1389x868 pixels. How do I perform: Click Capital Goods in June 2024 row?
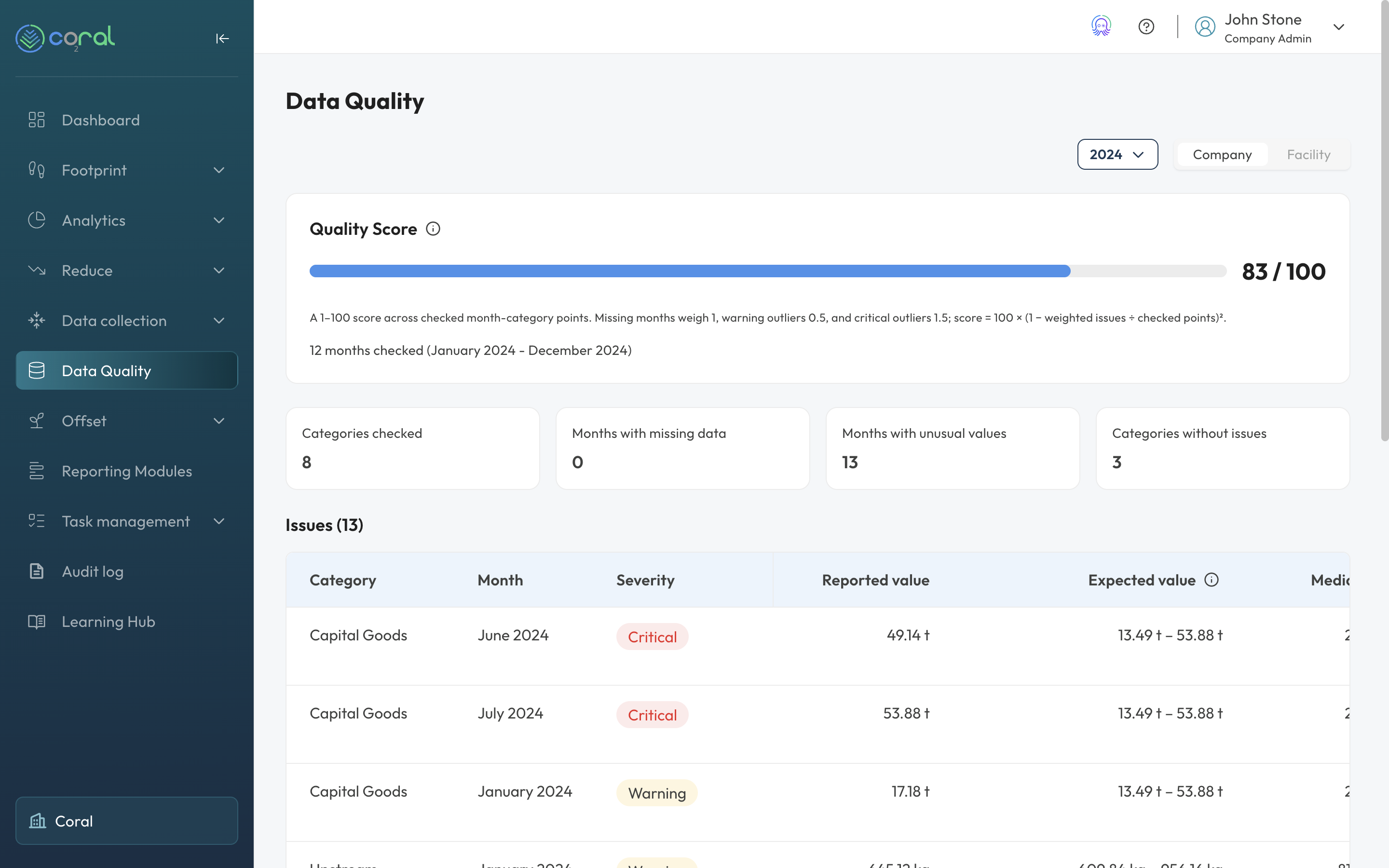pyautogui.click(x=358, y=635)
